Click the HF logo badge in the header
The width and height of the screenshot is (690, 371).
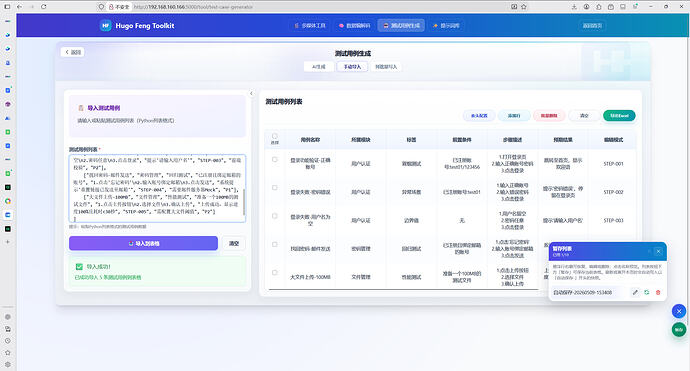coord(106,26)
